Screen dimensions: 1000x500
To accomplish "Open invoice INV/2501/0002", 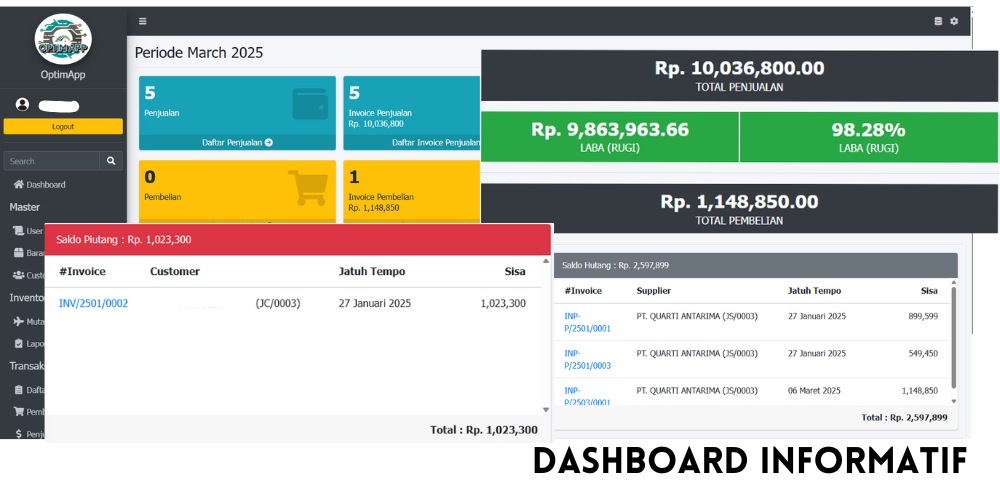I will click(93, 304).
